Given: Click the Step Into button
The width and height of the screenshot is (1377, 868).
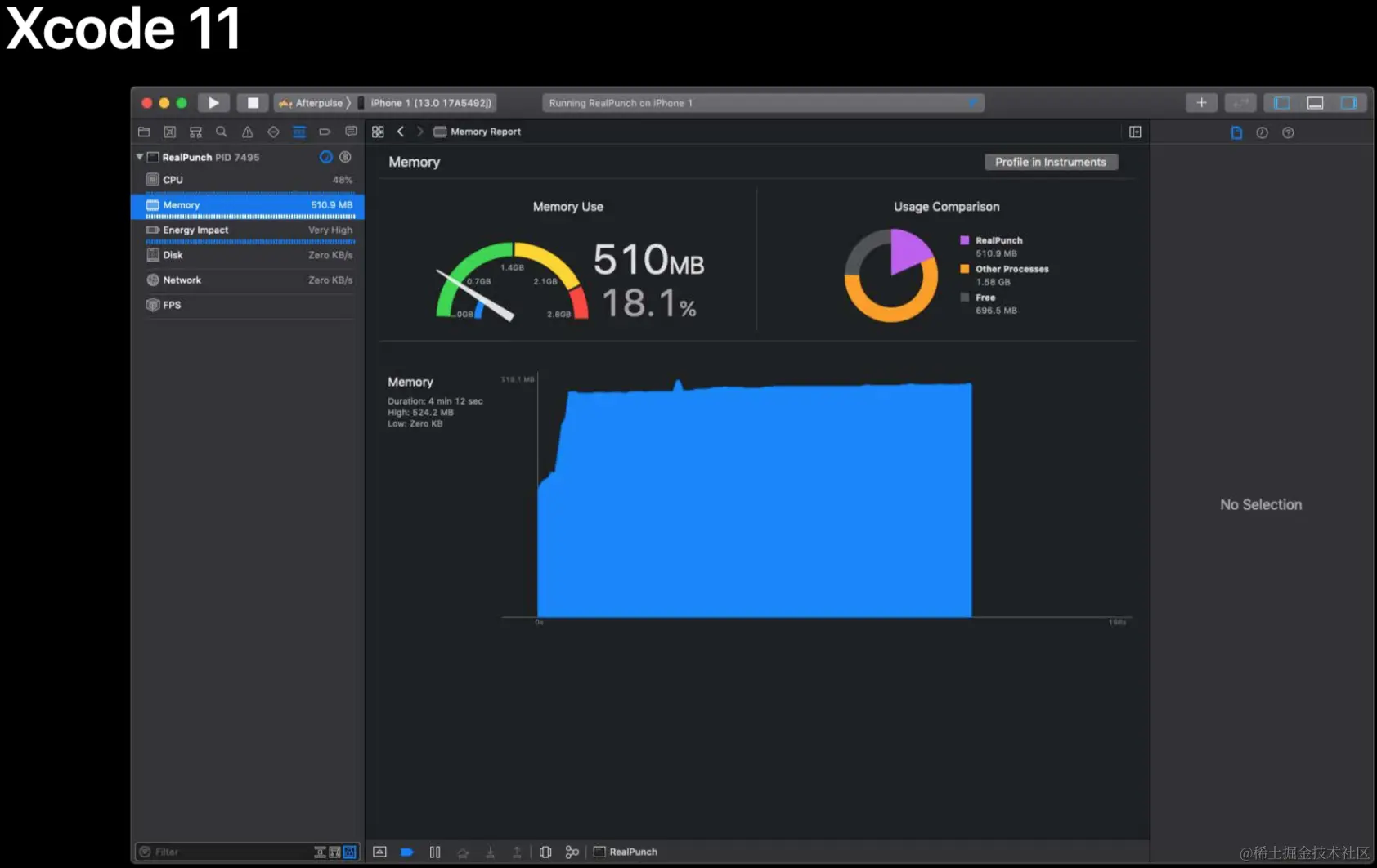Looking at the screenshot, I should click(490, 852).
